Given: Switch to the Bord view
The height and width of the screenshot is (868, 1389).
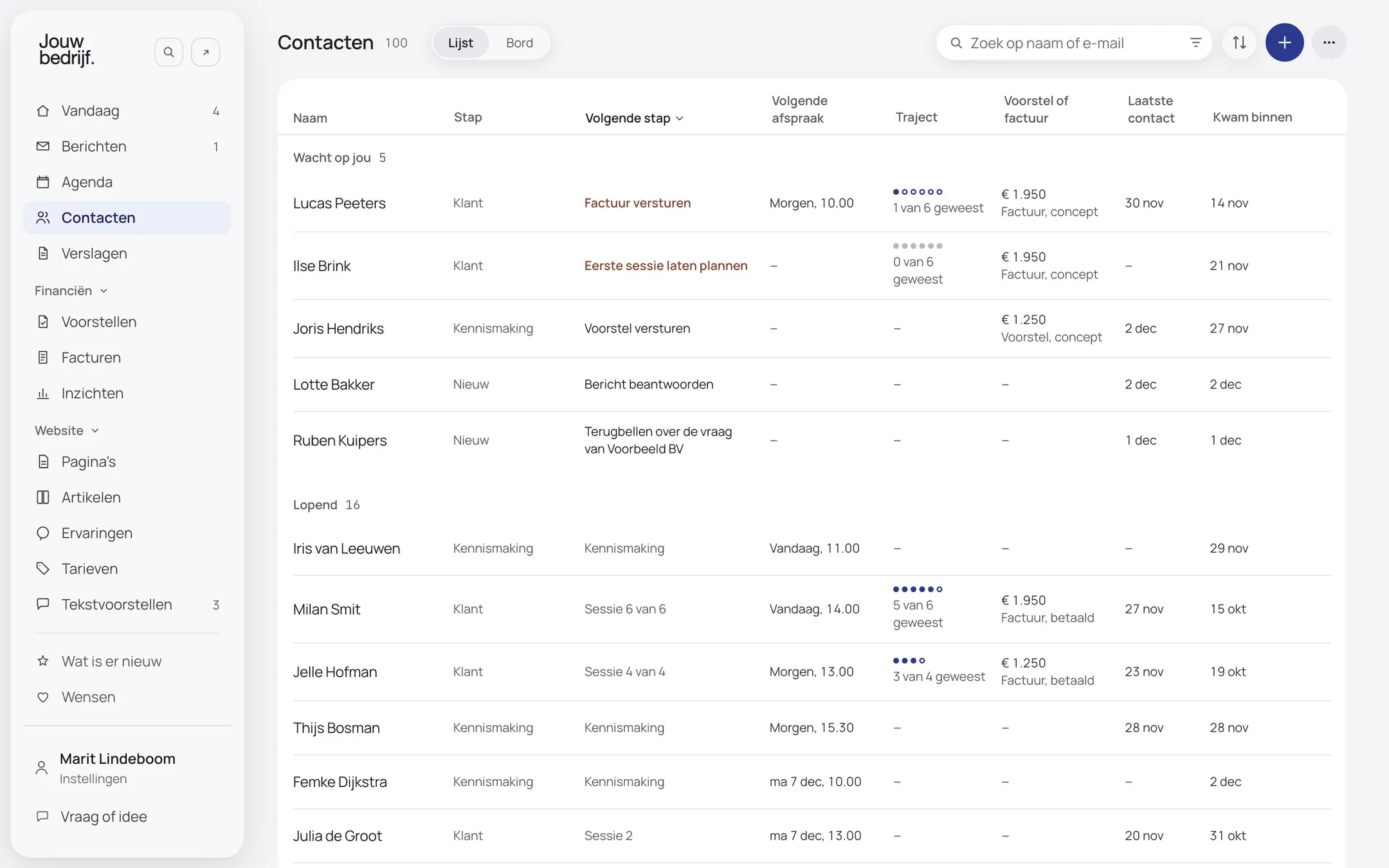Looking at the screenshot, I should pos(520,42).
